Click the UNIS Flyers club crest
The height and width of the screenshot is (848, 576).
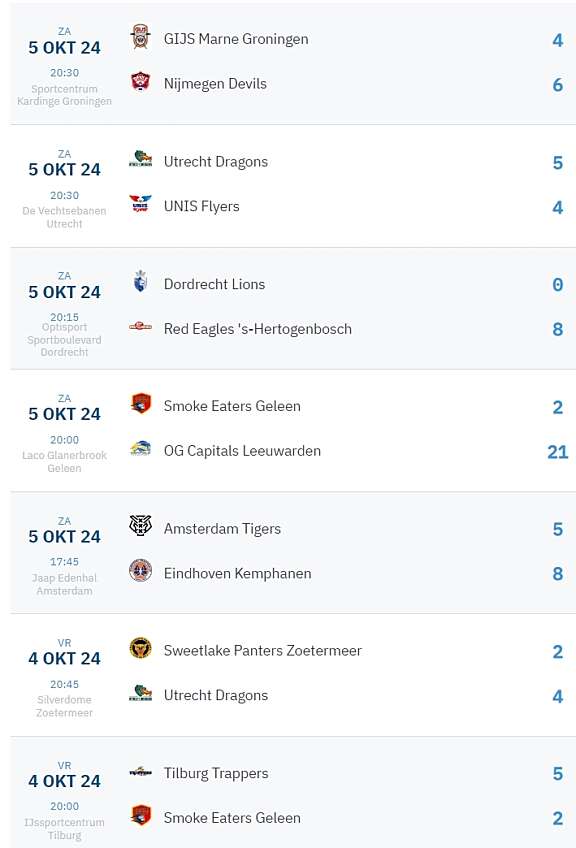[x=141, y=206]
